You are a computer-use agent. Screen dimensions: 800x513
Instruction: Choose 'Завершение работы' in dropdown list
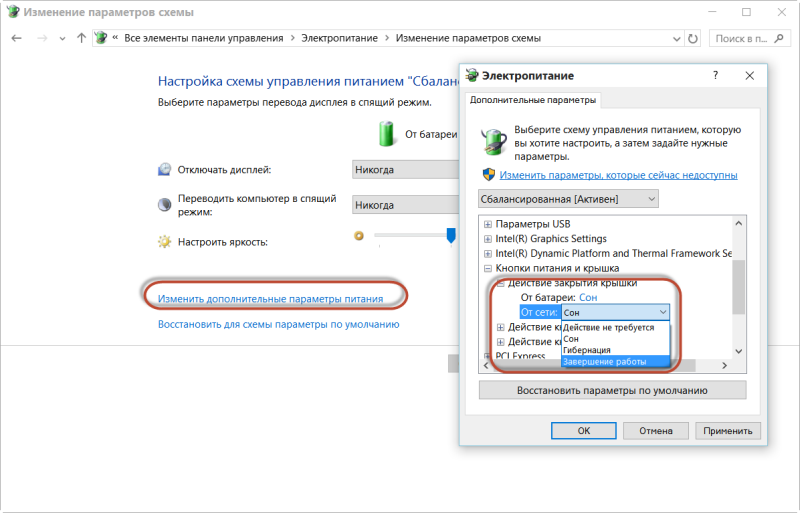[615, 361]
